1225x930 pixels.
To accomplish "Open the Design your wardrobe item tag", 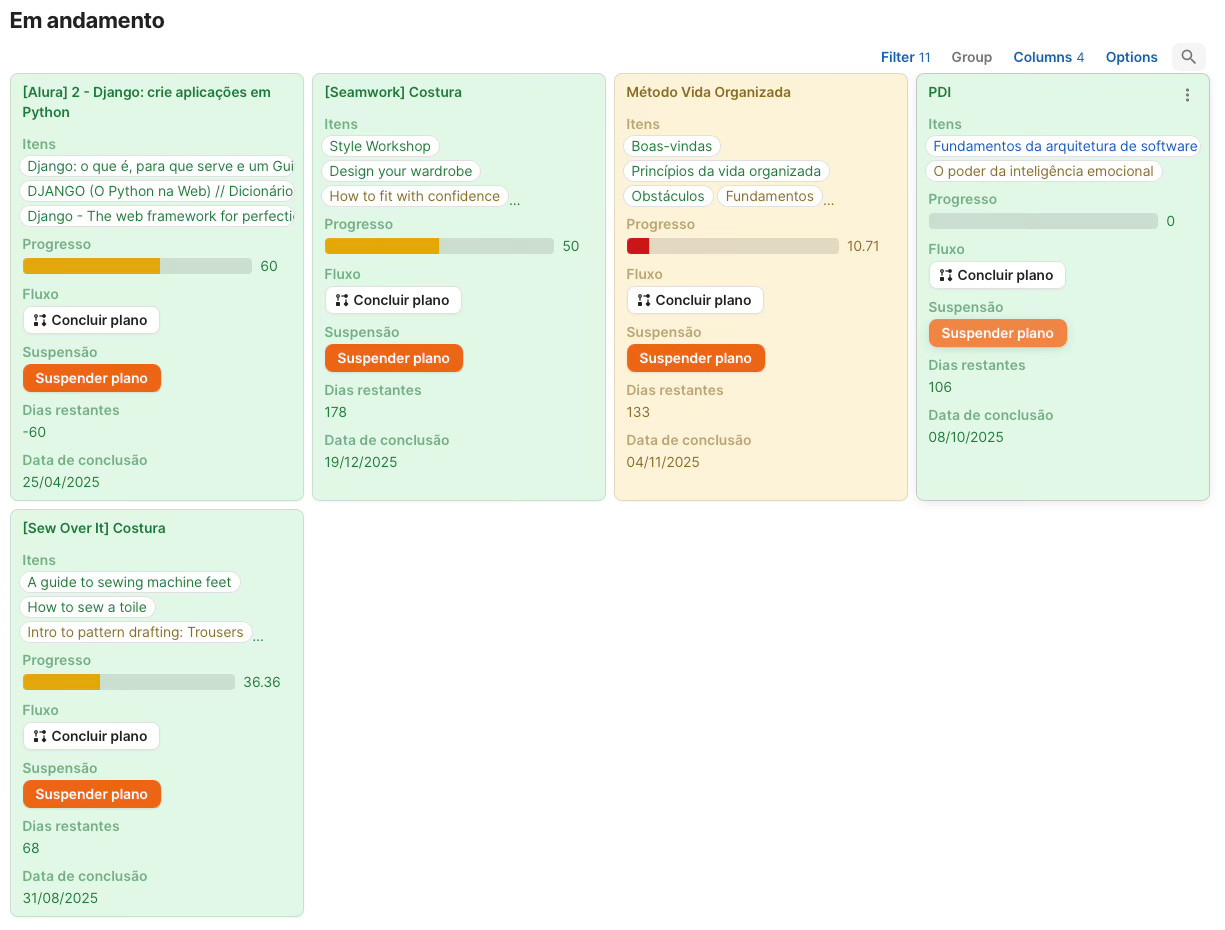I will click(401, 171).
